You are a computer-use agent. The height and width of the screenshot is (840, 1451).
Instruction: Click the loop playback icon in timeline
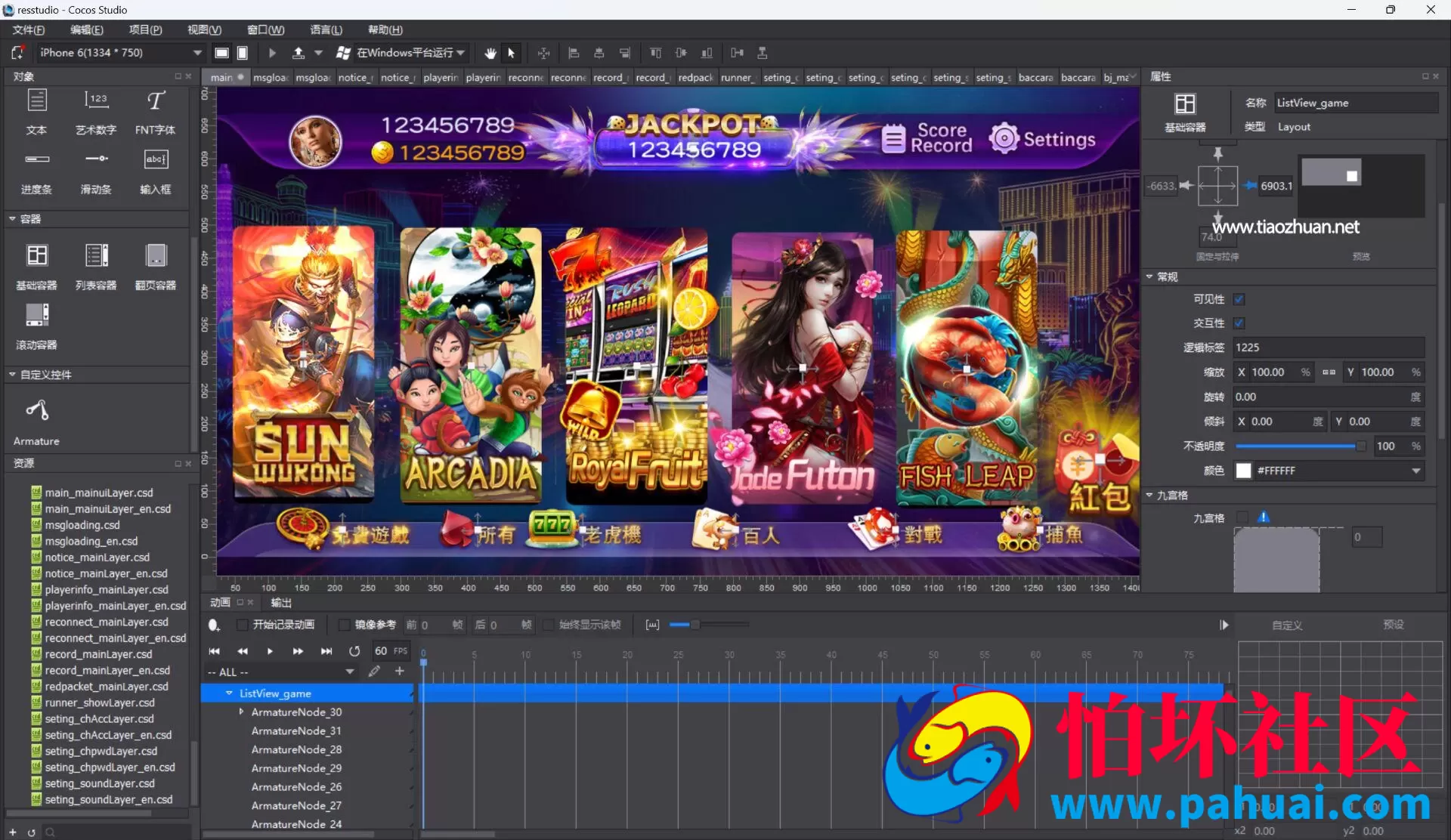pos(354,650)
